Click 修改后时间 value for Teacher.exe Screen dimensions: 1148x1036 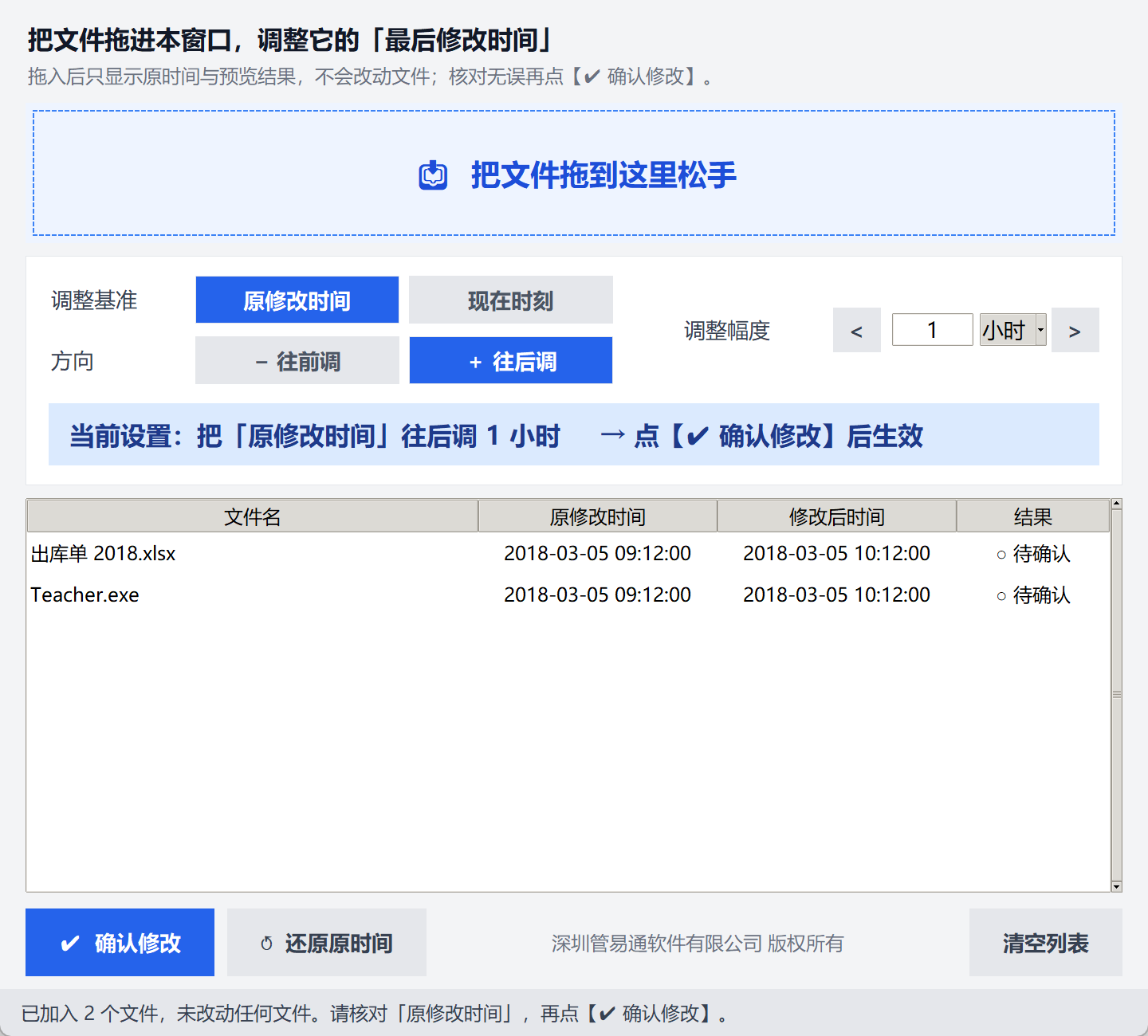pos(837,595)
